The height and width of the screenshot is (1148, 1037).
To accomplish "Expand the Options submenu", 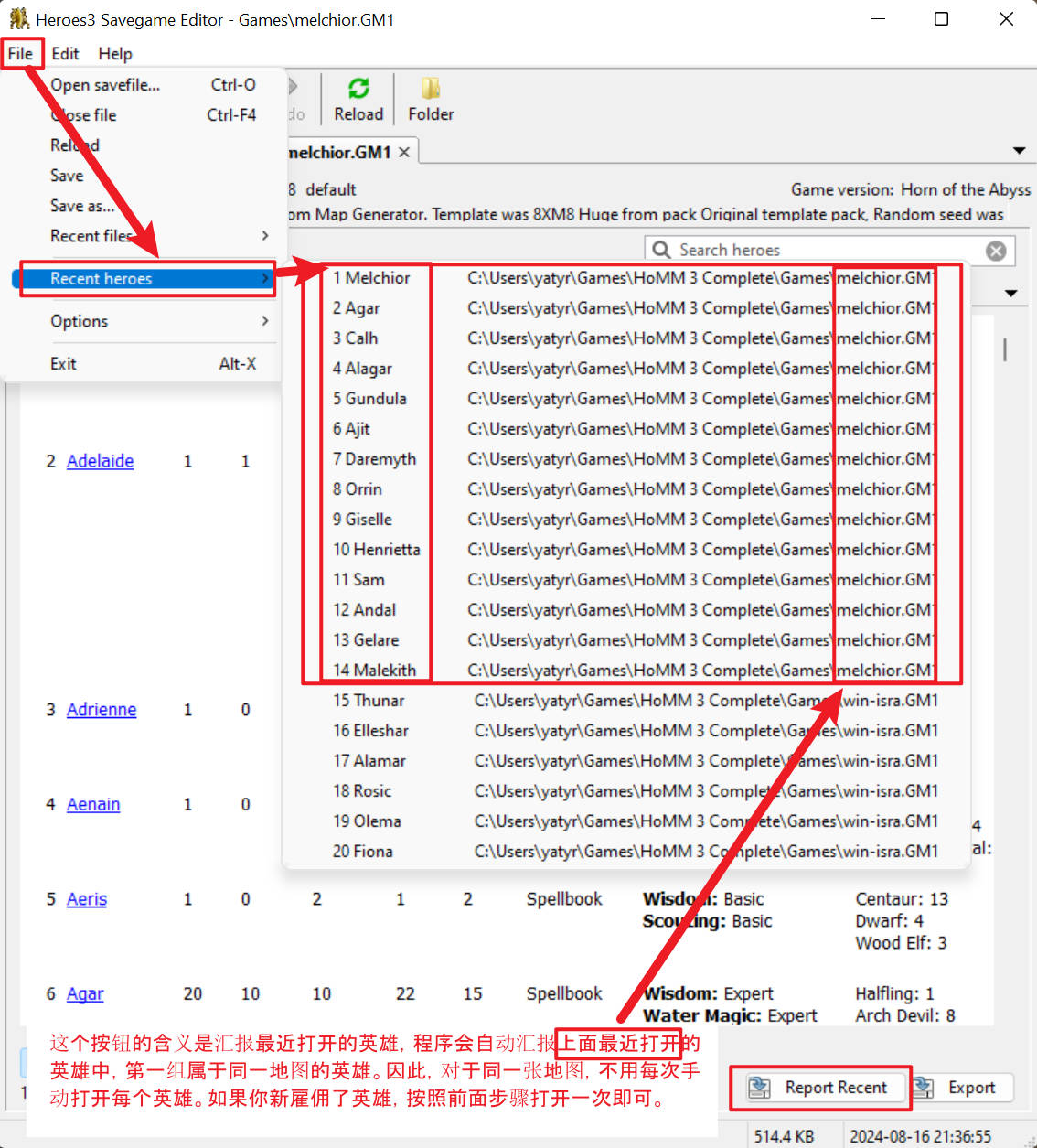I will (143, 321).
